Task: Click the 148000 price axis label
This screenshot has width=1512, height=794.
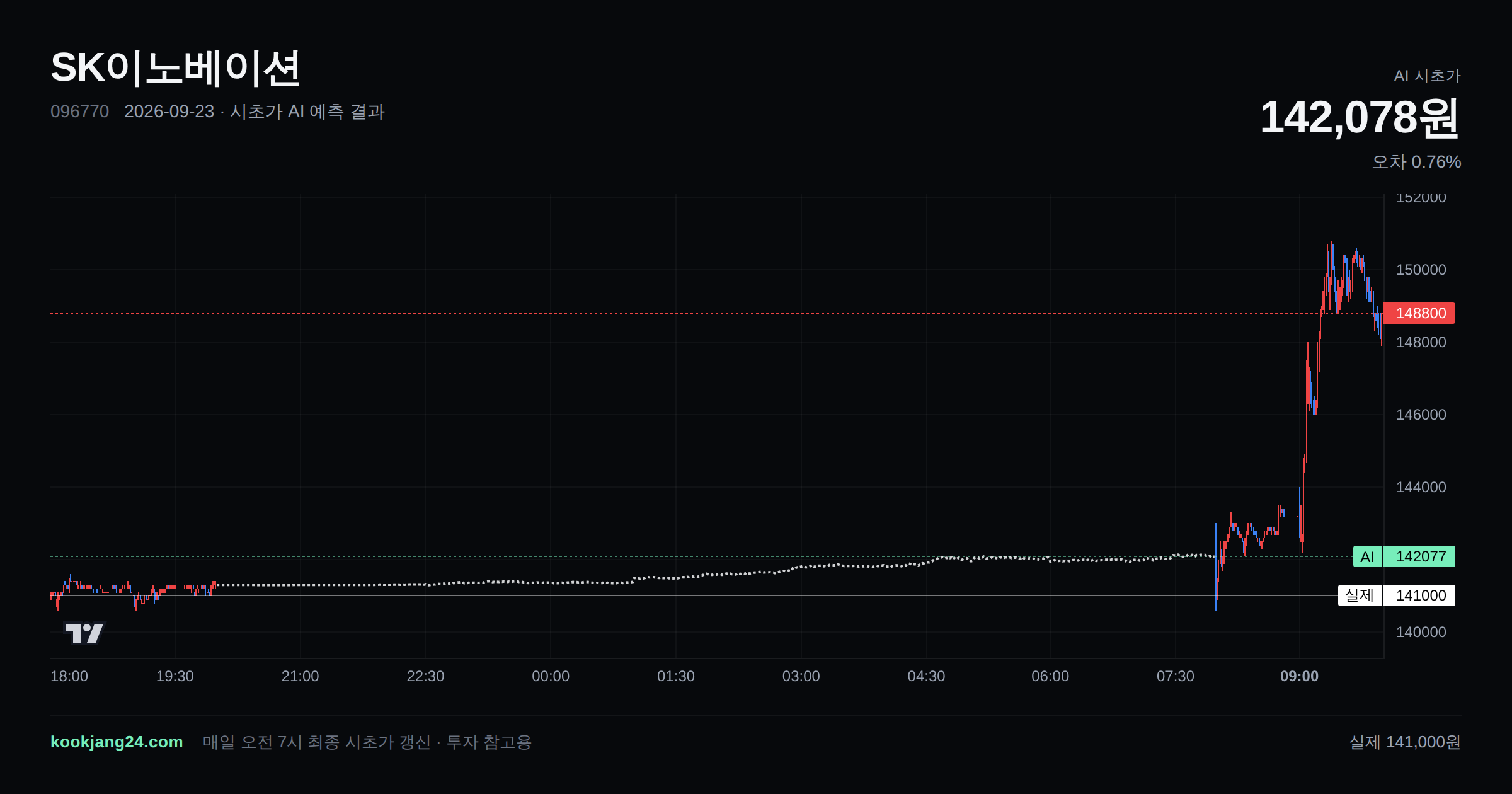Action: click(x=1421, y=342)
